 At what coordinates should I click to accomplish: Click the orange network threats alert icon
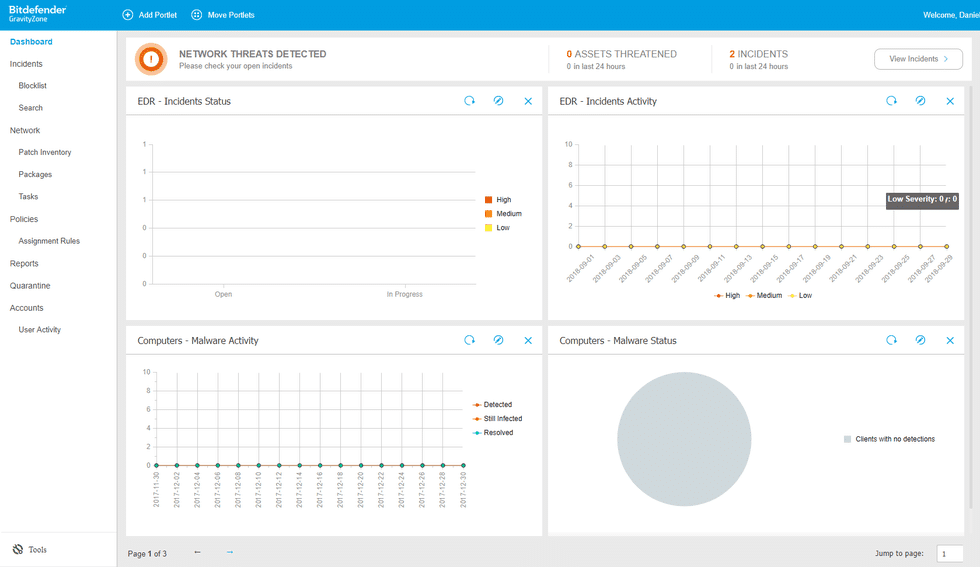click(151, 59)
